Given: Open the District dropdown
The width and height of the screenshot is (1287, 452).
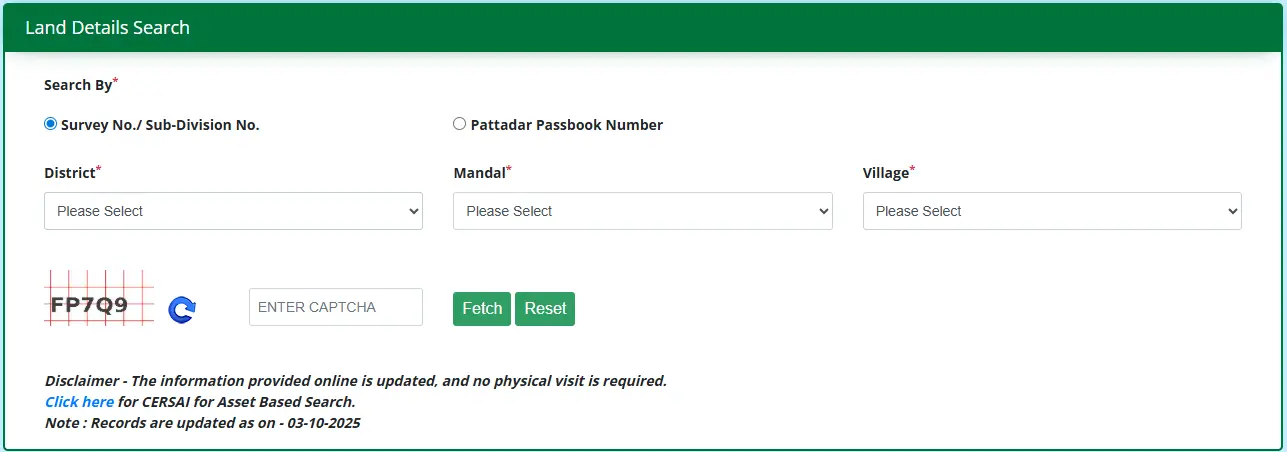Looking at the screenshot, I should [x=233, y=211].
